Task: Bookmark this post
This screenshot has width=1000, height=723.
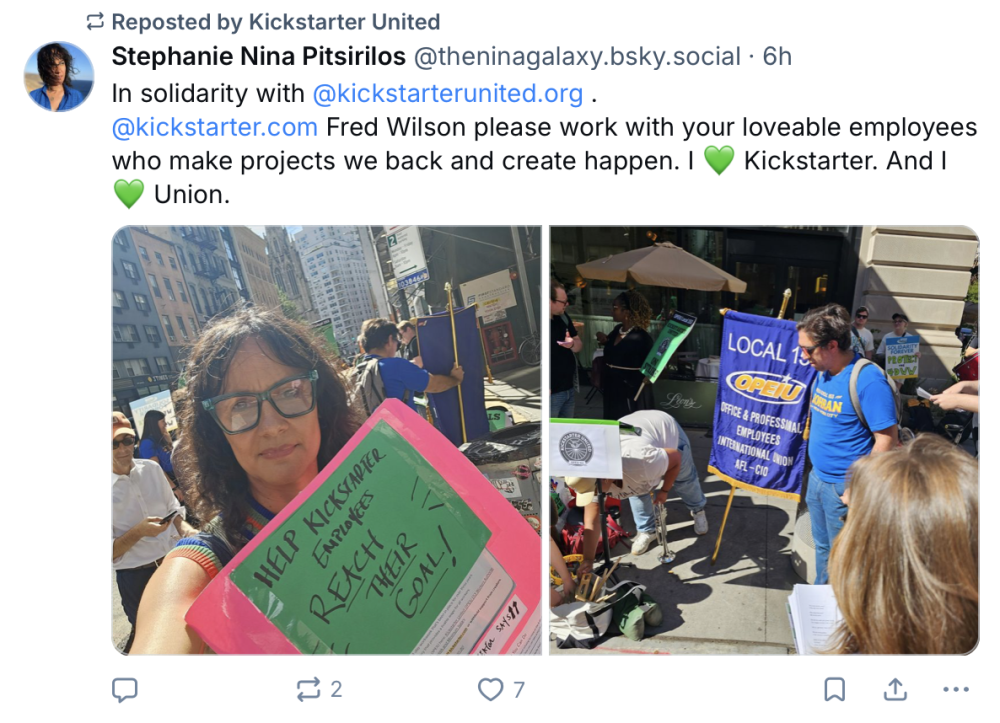Action: click(835, 689)
